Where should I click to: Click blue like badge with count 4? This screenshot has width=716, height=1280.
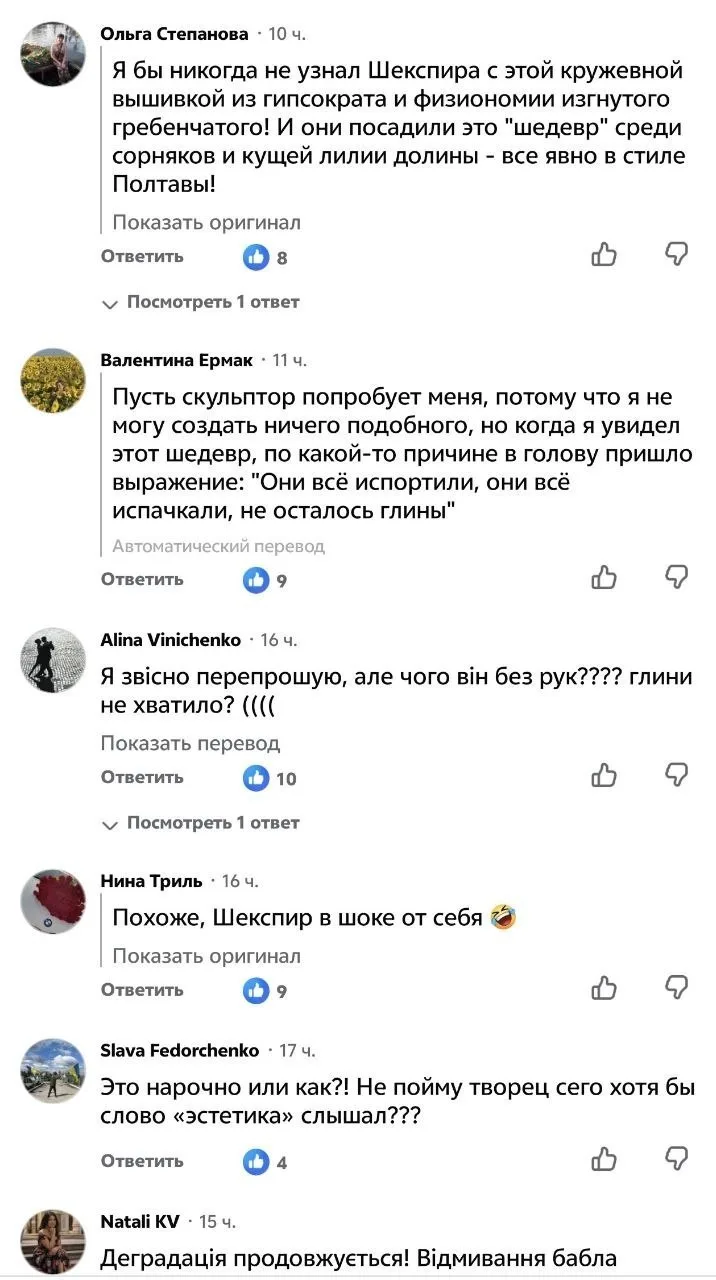tap(257, 1161)
